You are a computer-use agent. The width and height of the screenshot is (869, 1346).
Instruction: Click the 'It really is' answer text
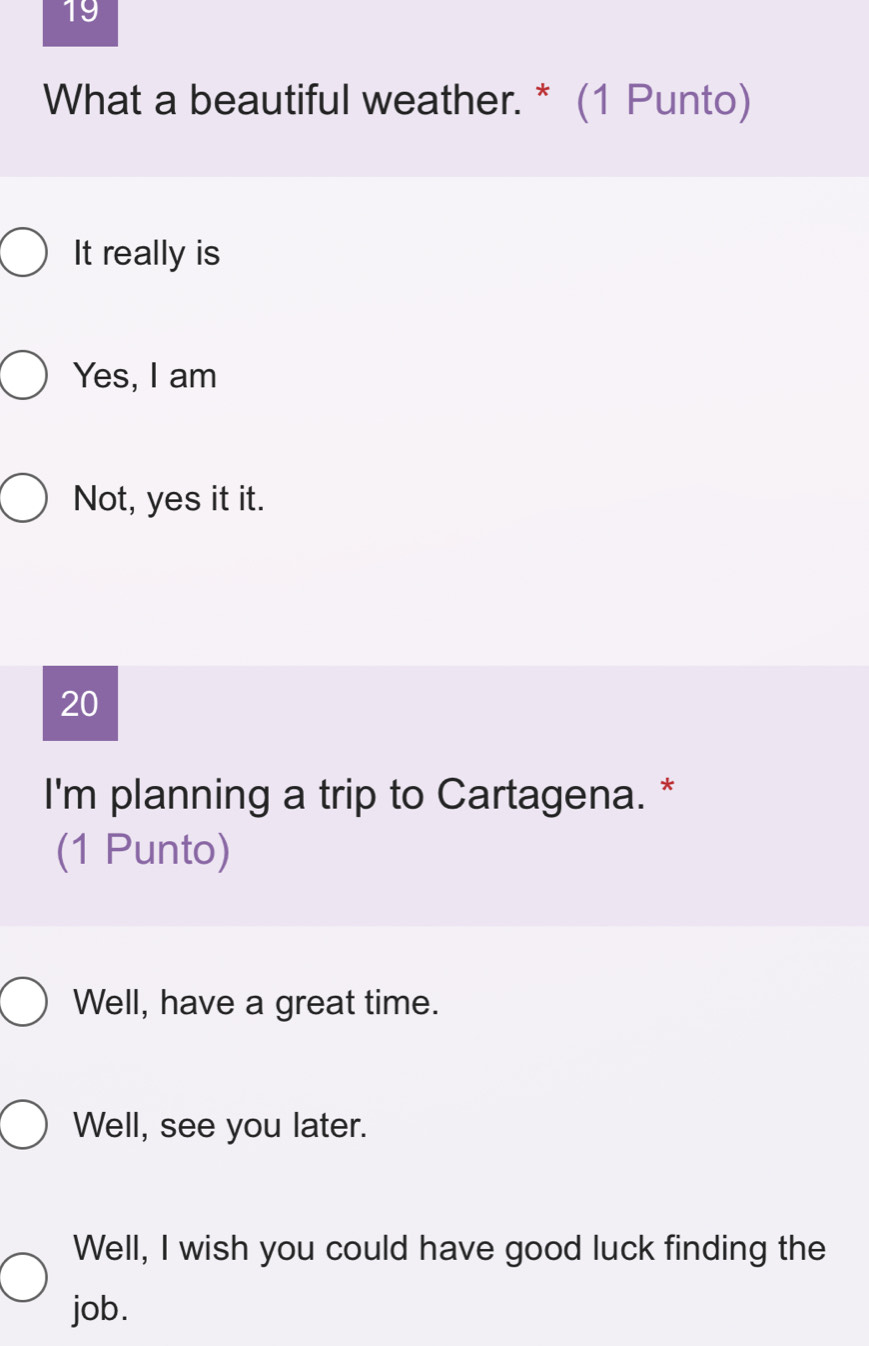tap(147, 254)
